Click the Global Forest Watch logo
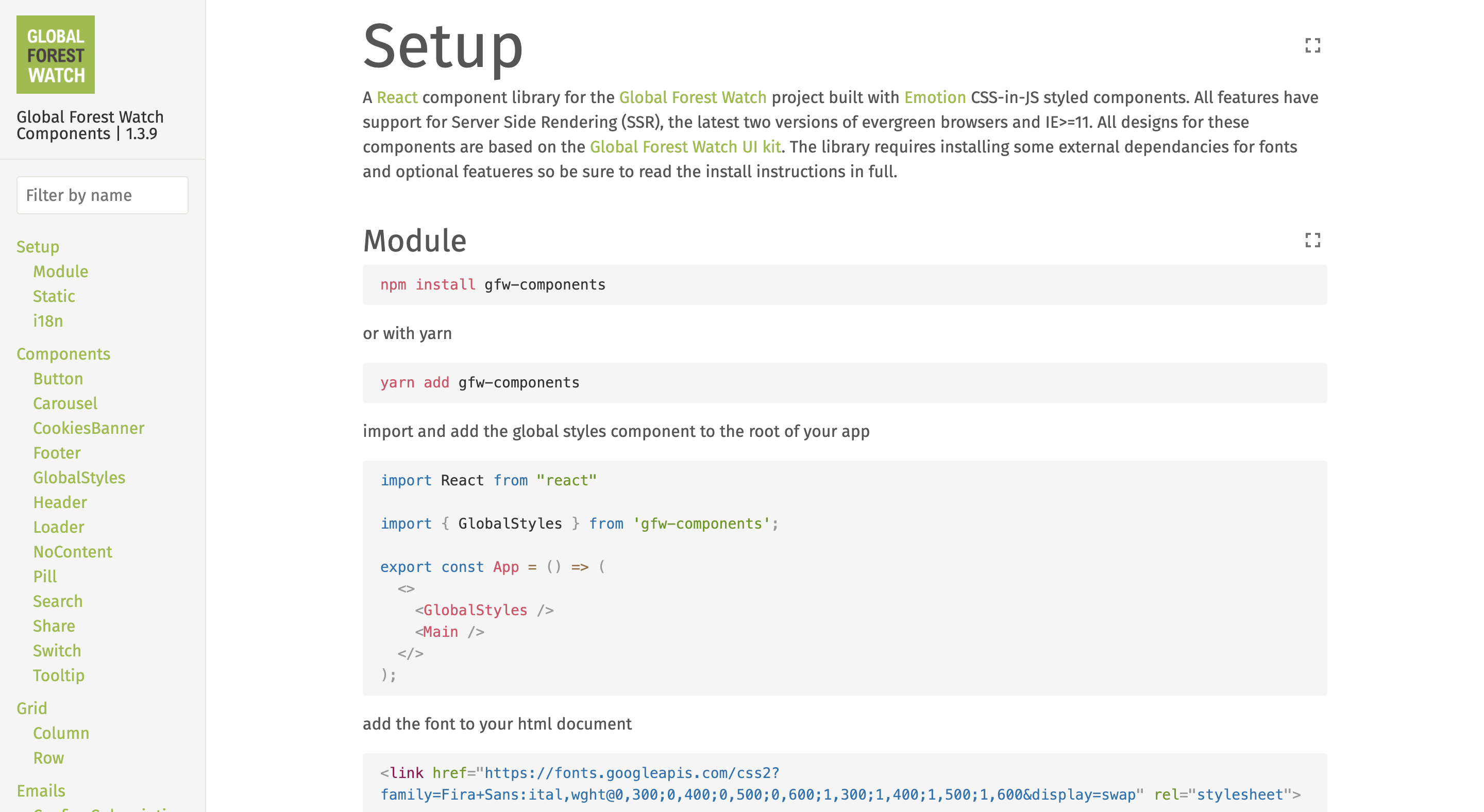This screenshot has height=812, width=1484. [x=55, y=55]
